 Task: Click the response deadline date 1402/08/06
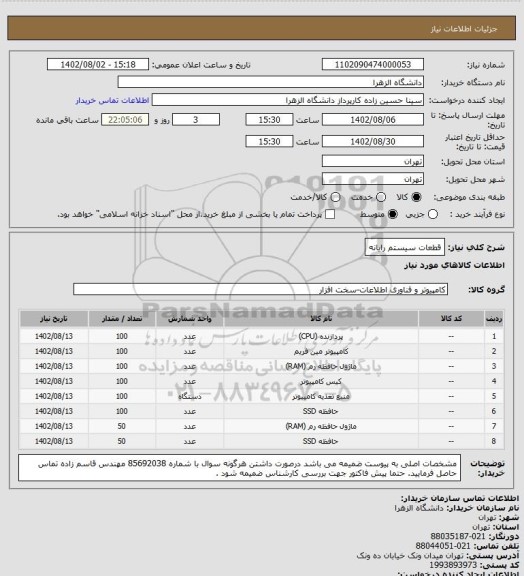(x=373, y=120)
